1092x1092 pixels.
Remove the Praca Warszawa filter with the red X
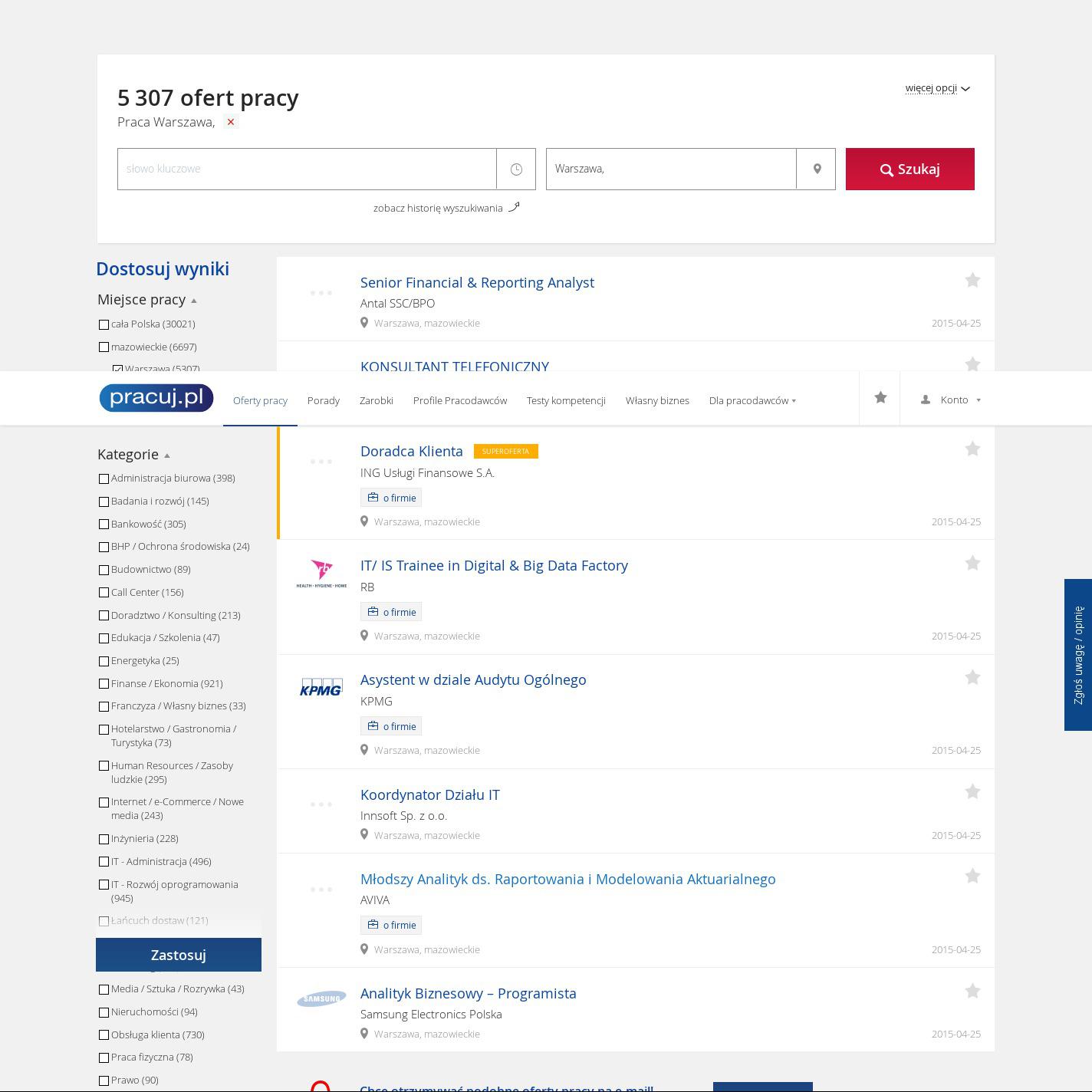click(231, 122)
